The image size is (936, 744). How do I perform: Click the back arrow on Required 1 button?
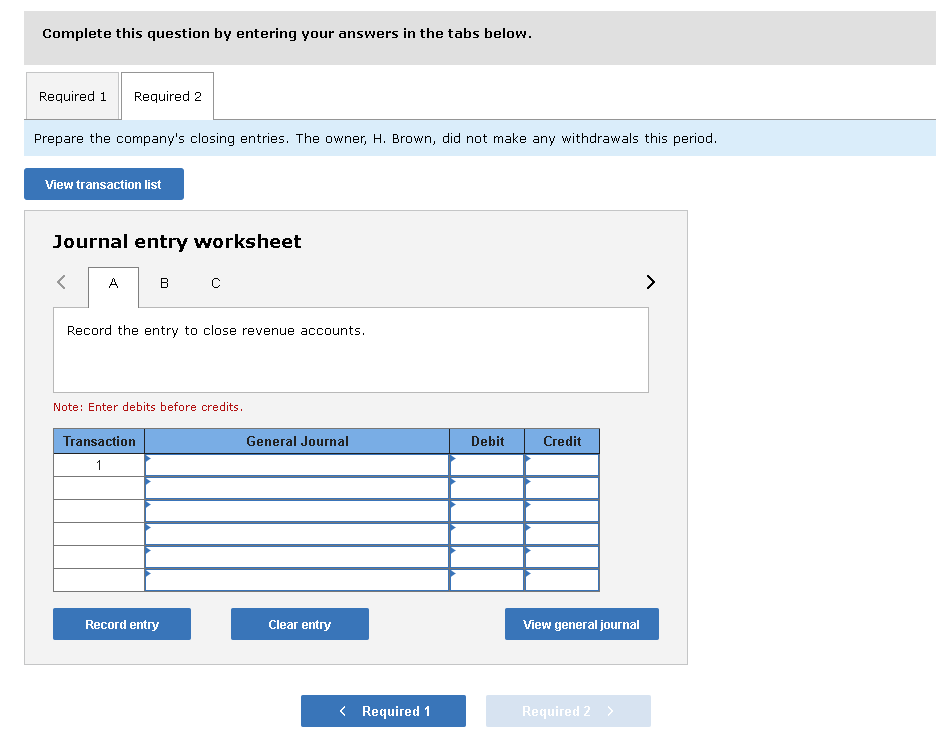click(x=344, y=711)
